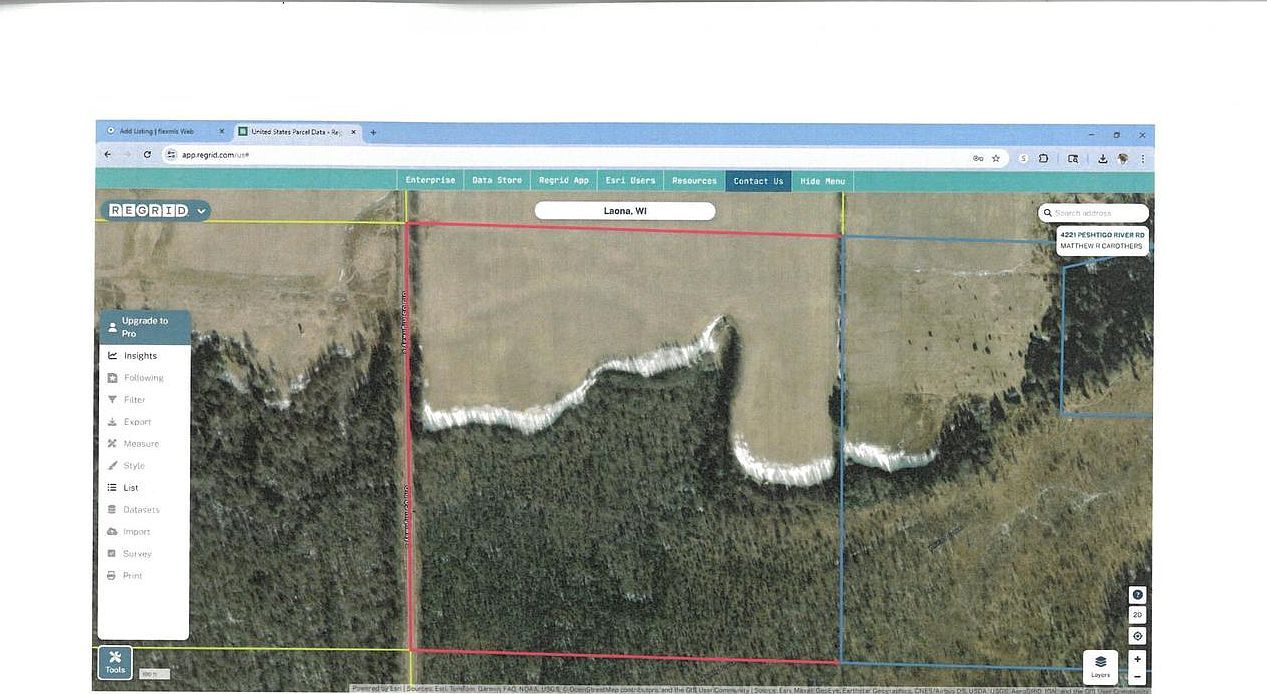Click the Upgrade to Pro button
The image size is (1267, 694).
pos(144,327)
